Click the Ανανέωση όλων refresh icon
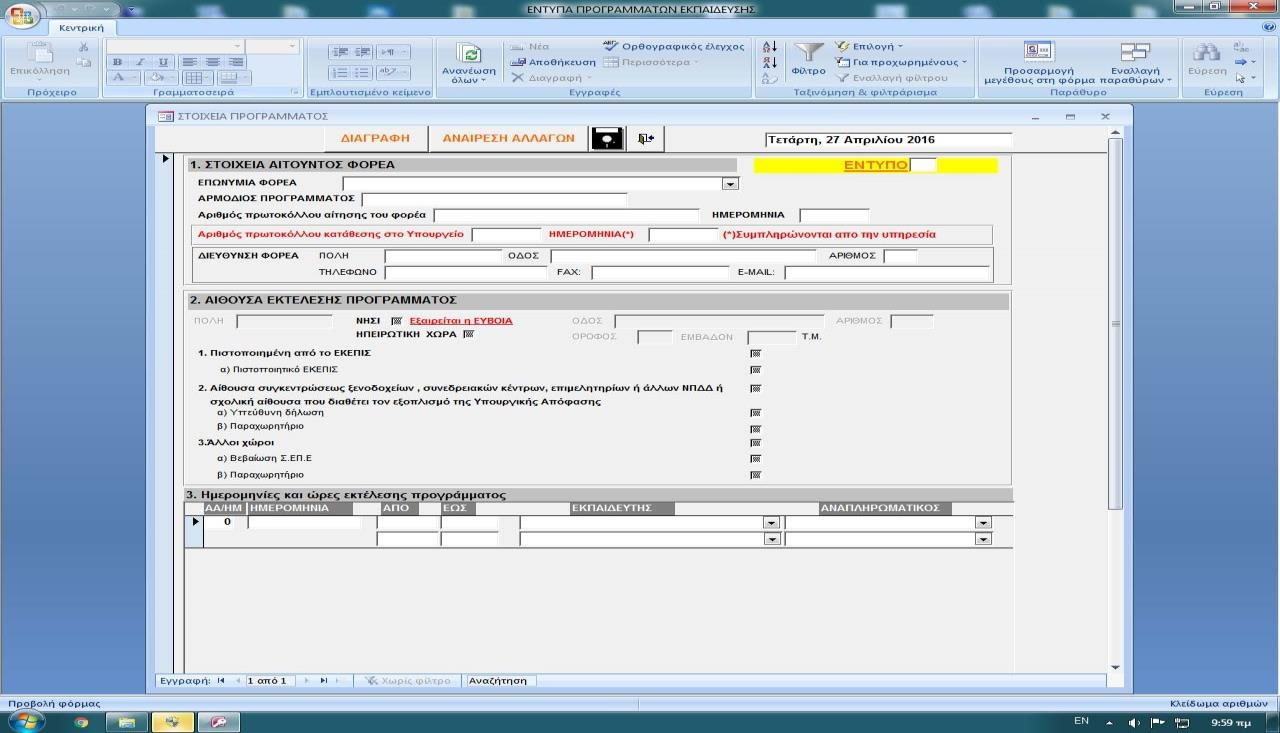The image size is (1280, 733). click(x=470, y=54)
